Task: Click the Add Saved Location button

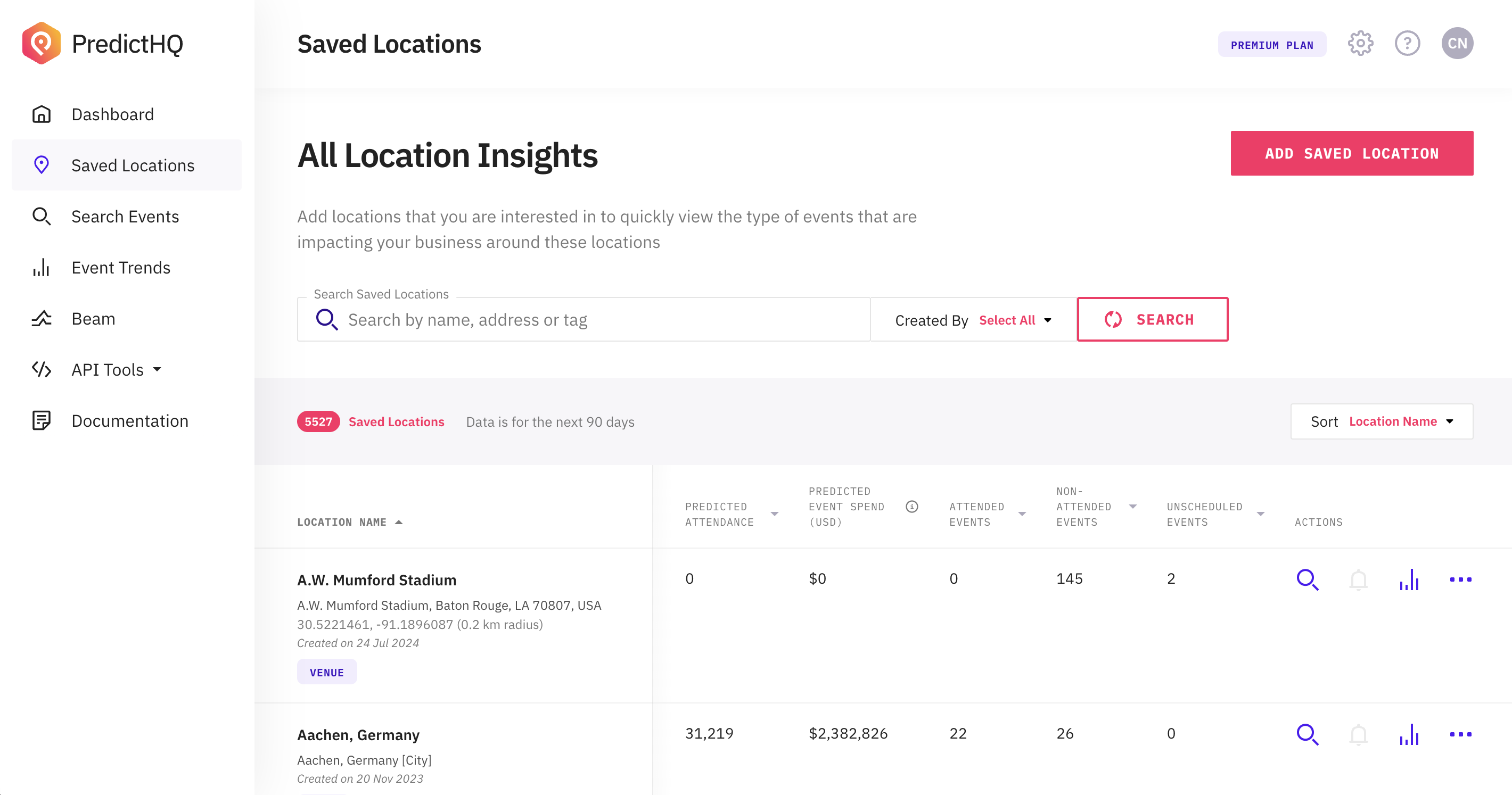Action: 1351,153
